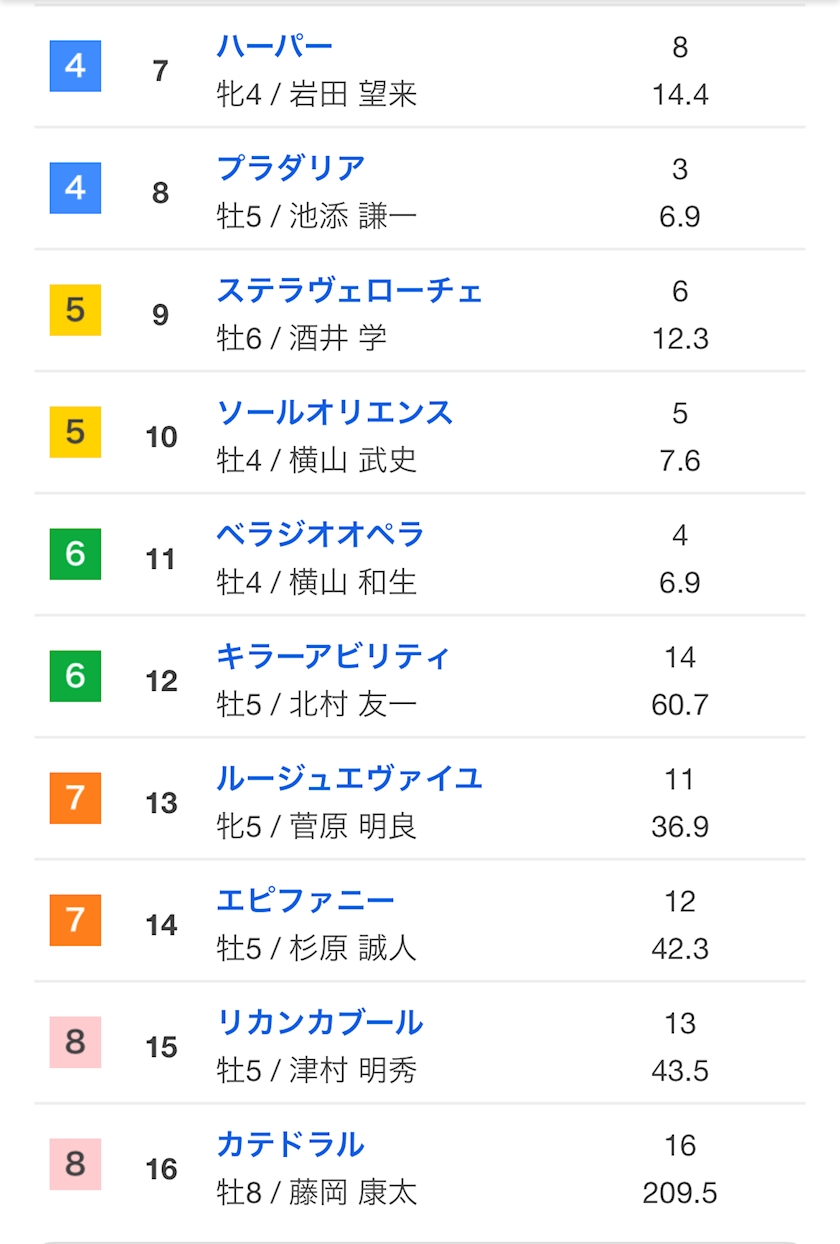Click yellow bracket 5 badge beside ステラヴェローチェ
Image resolution: width=840 pixels, height=1244 pixels.
tap(75, 310)
